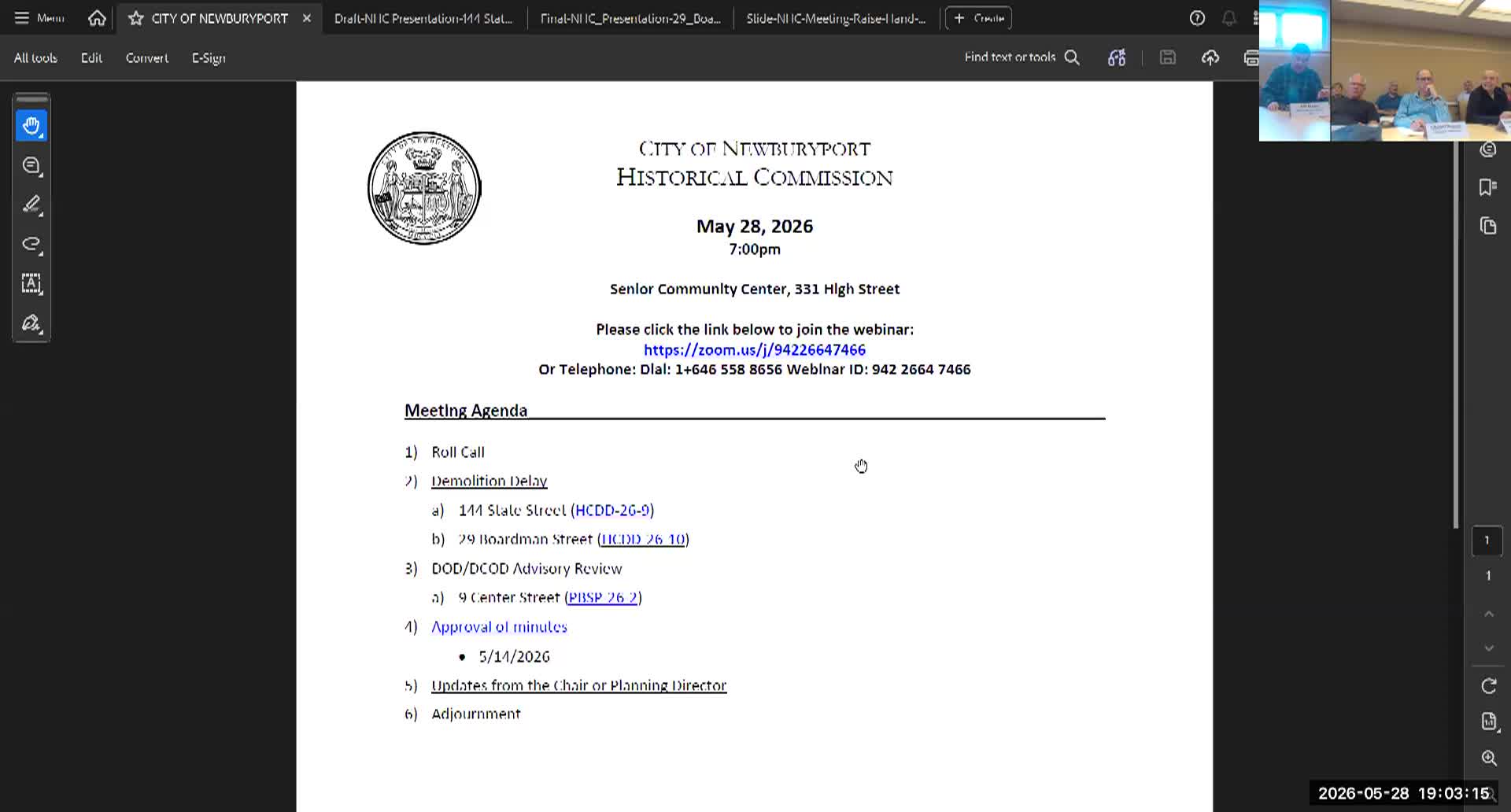1511x812 pixels.
Task: Go to previous page arrow
Action: (x=1488, y=614)
